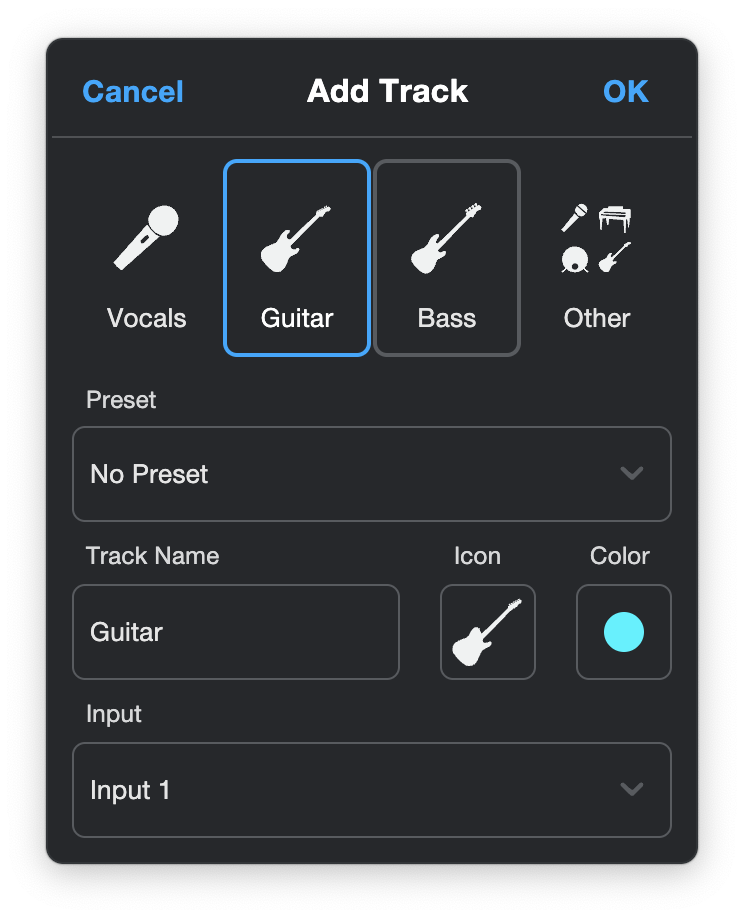Click the drum in the Other group
The width and height of the screenshot is (744, 918).
point(575,259)
